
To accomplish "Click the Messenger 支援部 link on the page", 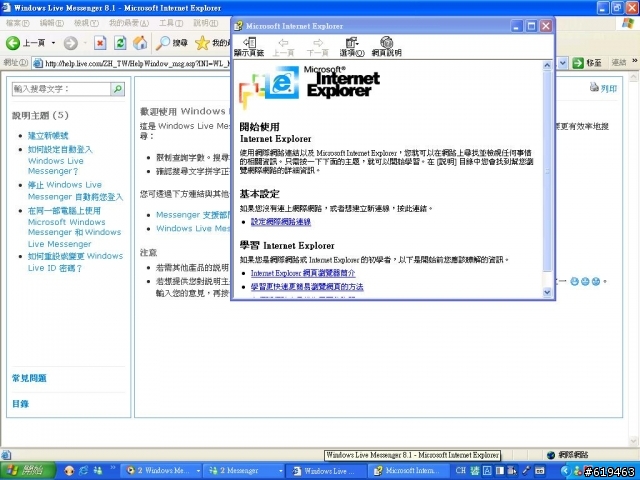I will pos(193,215).
